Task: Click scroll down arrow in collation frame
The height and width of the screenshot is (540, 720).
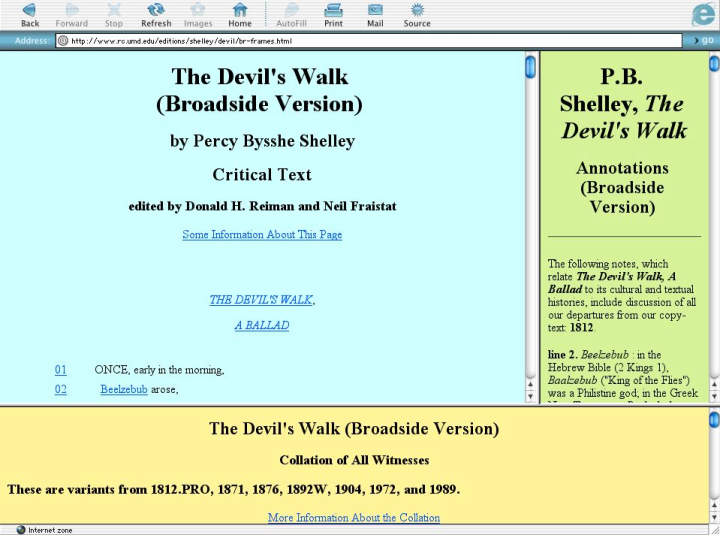Action: point(713,517)
